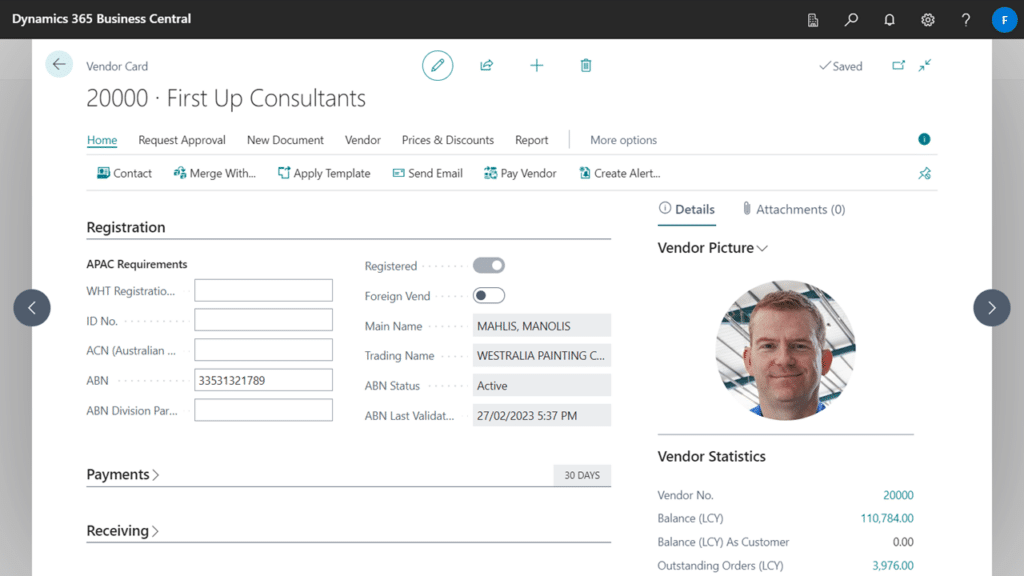Open Balance (LCY) amount link

click(886, 518)
